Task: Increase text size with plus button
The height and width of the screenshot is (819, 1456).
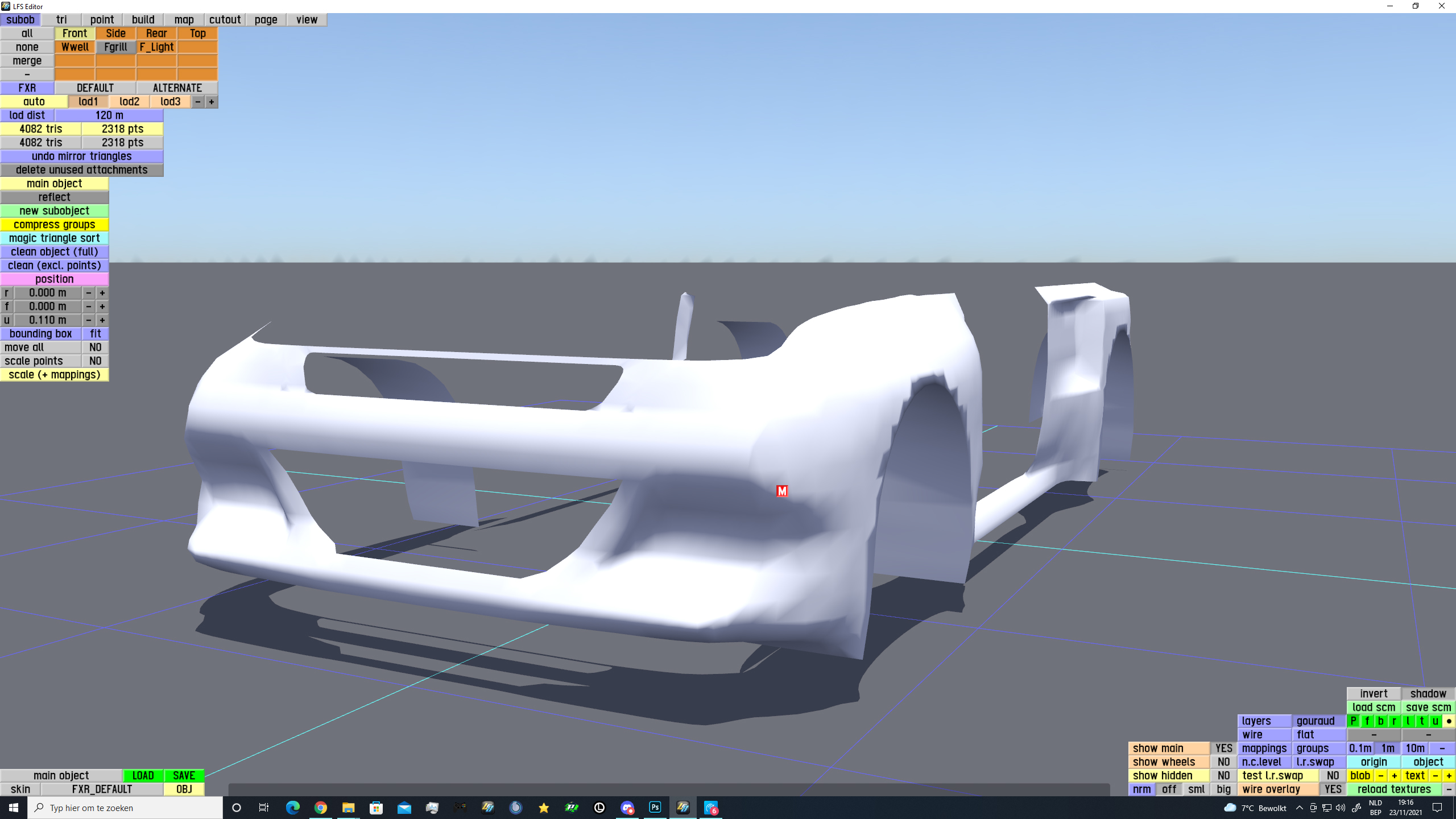Action: pyautogui.click(x=1449, y=776)
